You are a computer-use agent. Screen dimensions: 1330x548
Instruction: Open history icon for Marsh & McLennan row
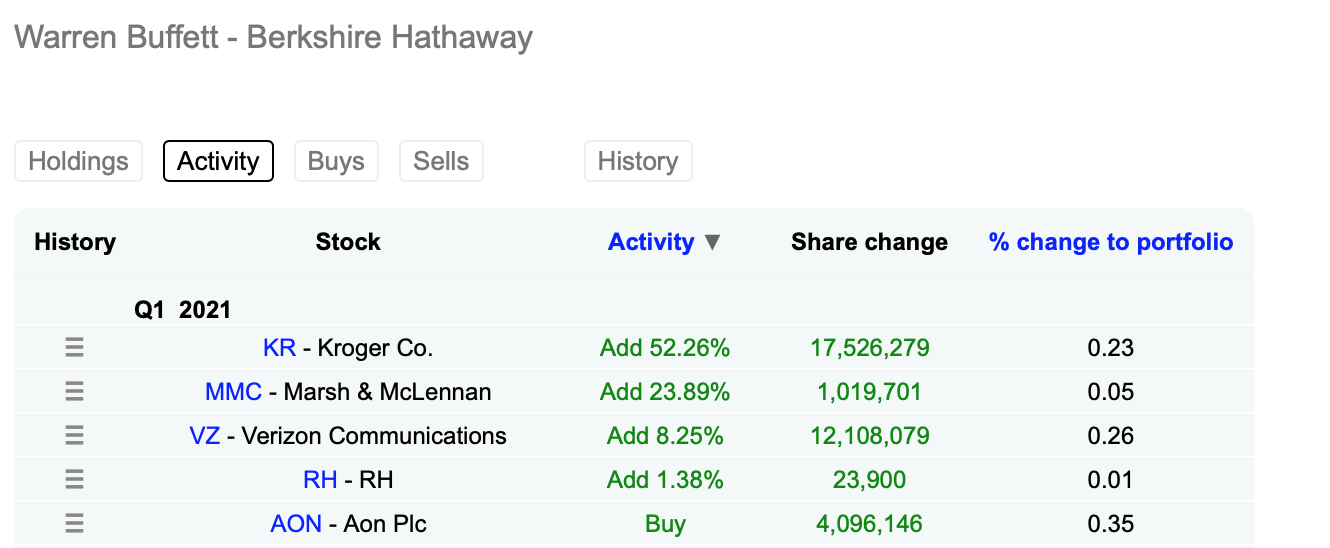coord(74,392)
